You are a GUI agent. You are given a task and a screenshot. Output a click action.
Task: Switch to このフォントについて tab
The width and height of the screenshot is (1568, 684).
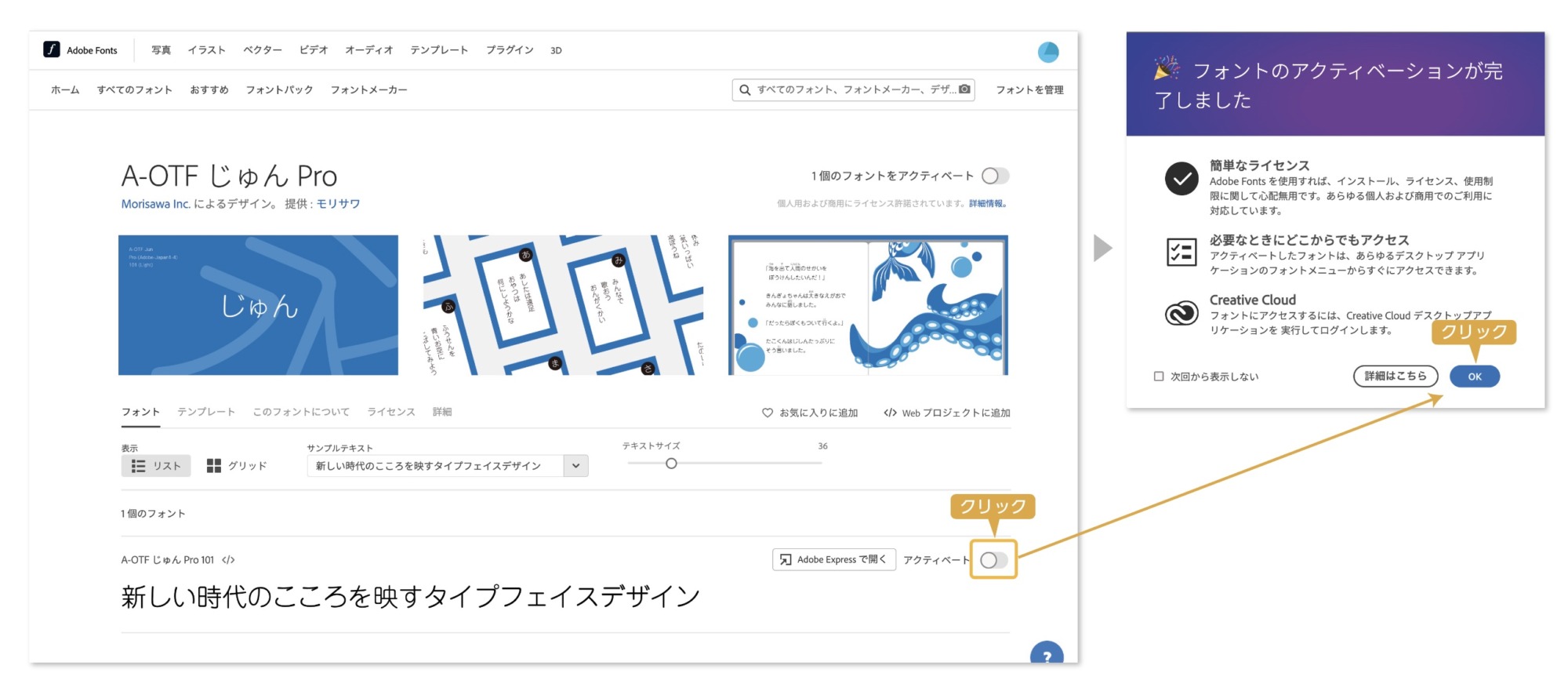301,413
